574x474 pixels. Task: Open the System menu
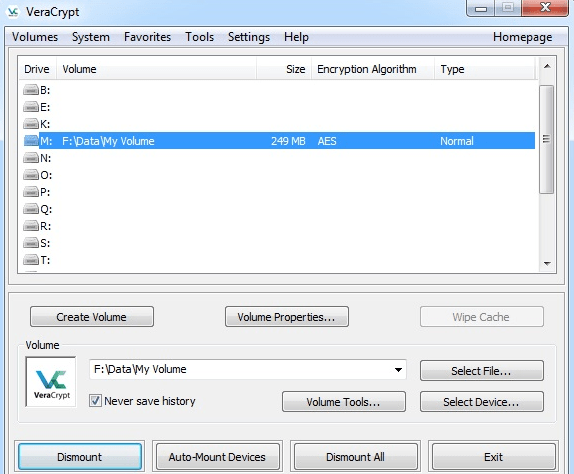pos(91,37)
